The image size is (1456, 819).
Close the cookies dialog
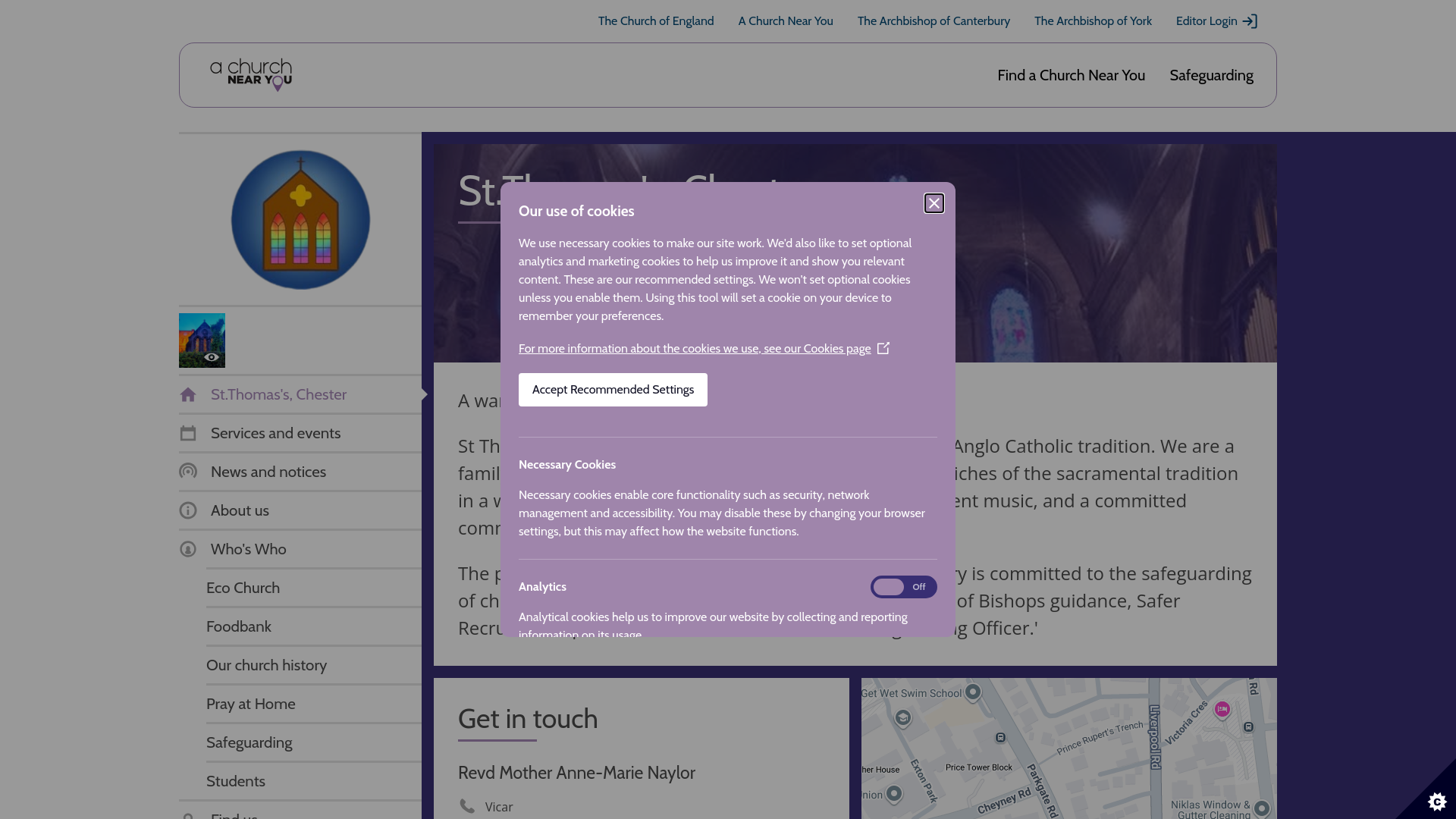[x=934, y=203]
